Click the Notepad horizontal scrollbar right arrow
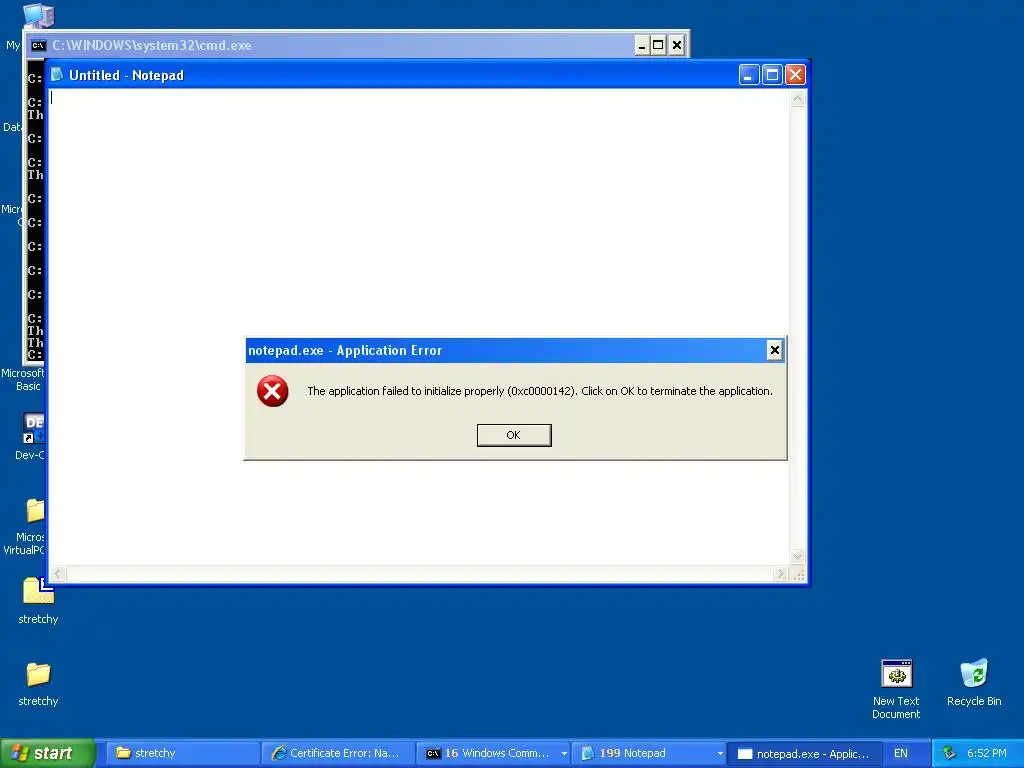Viewport: 1024px width, 768px height. point(780,573)
